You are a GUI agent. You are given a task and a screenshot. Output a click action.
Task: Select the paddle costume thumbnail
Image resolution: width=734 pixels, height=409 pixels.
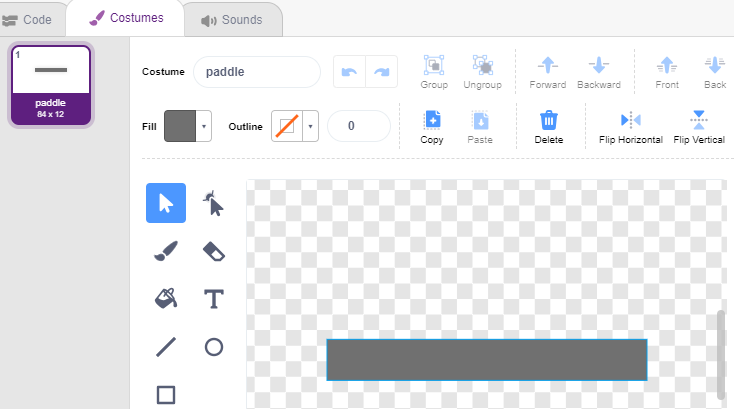[x=51, y=85]
